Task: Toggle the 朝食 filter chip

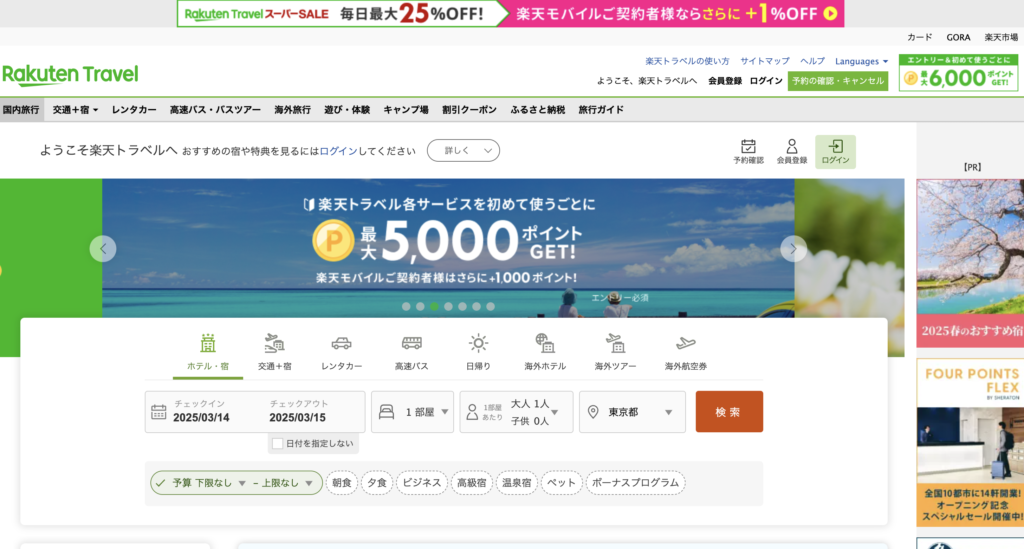Action: pos(342,483)
